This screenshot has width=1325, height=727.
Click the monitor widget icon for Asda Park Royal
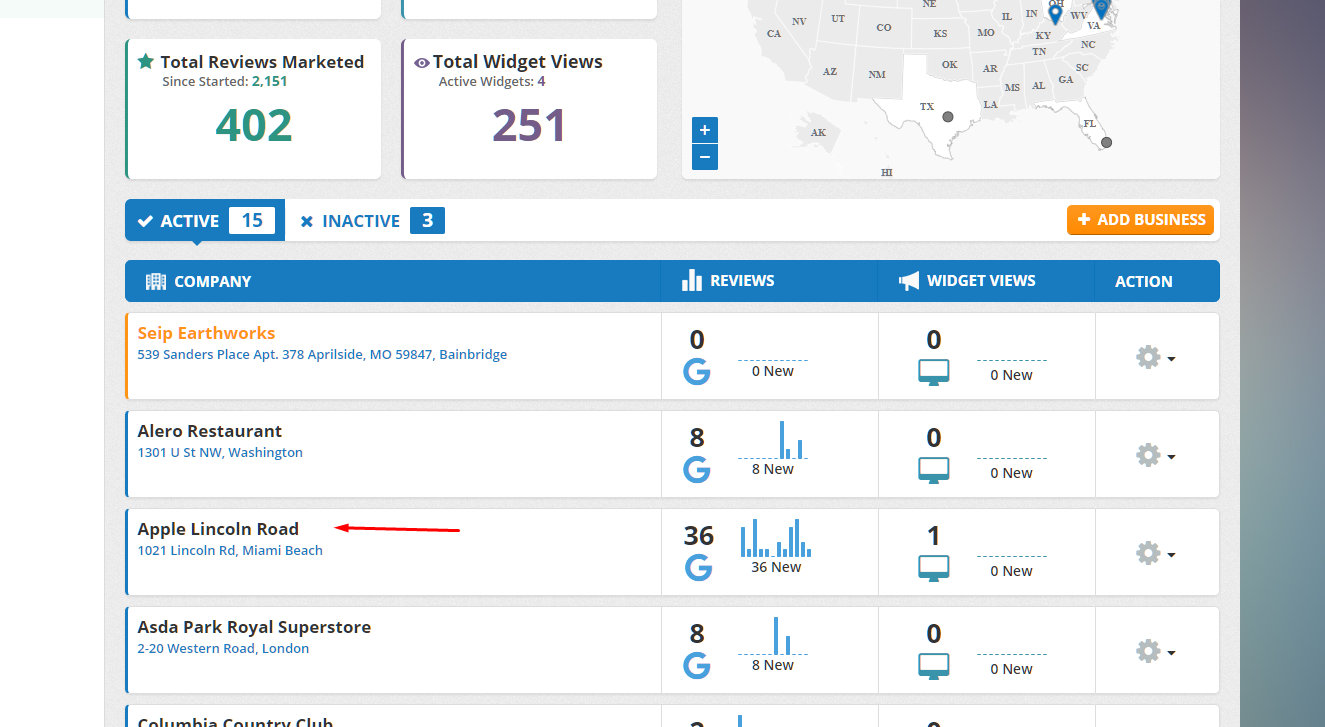click(x=933, y=666)
